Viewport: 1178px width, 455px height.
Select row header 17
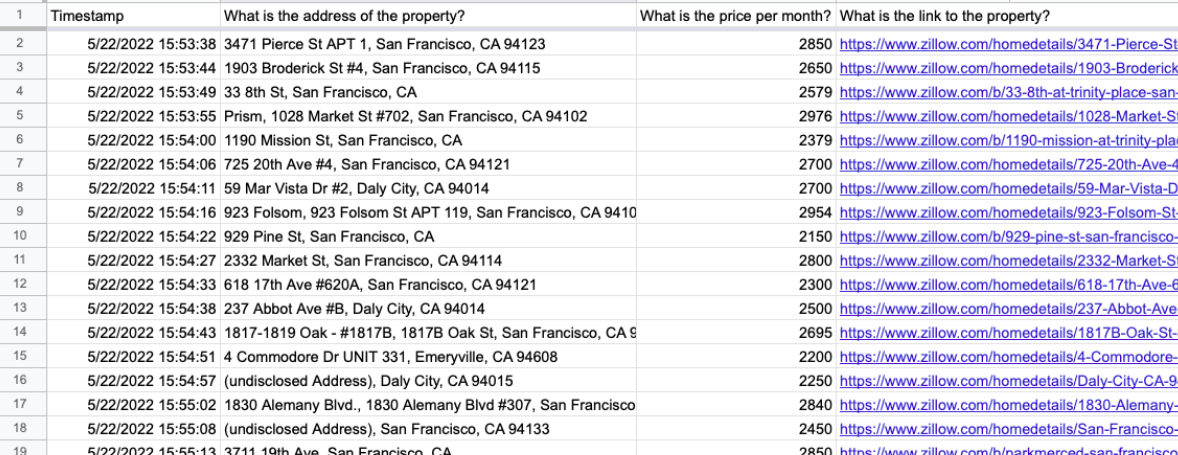[x=20, y=404]
